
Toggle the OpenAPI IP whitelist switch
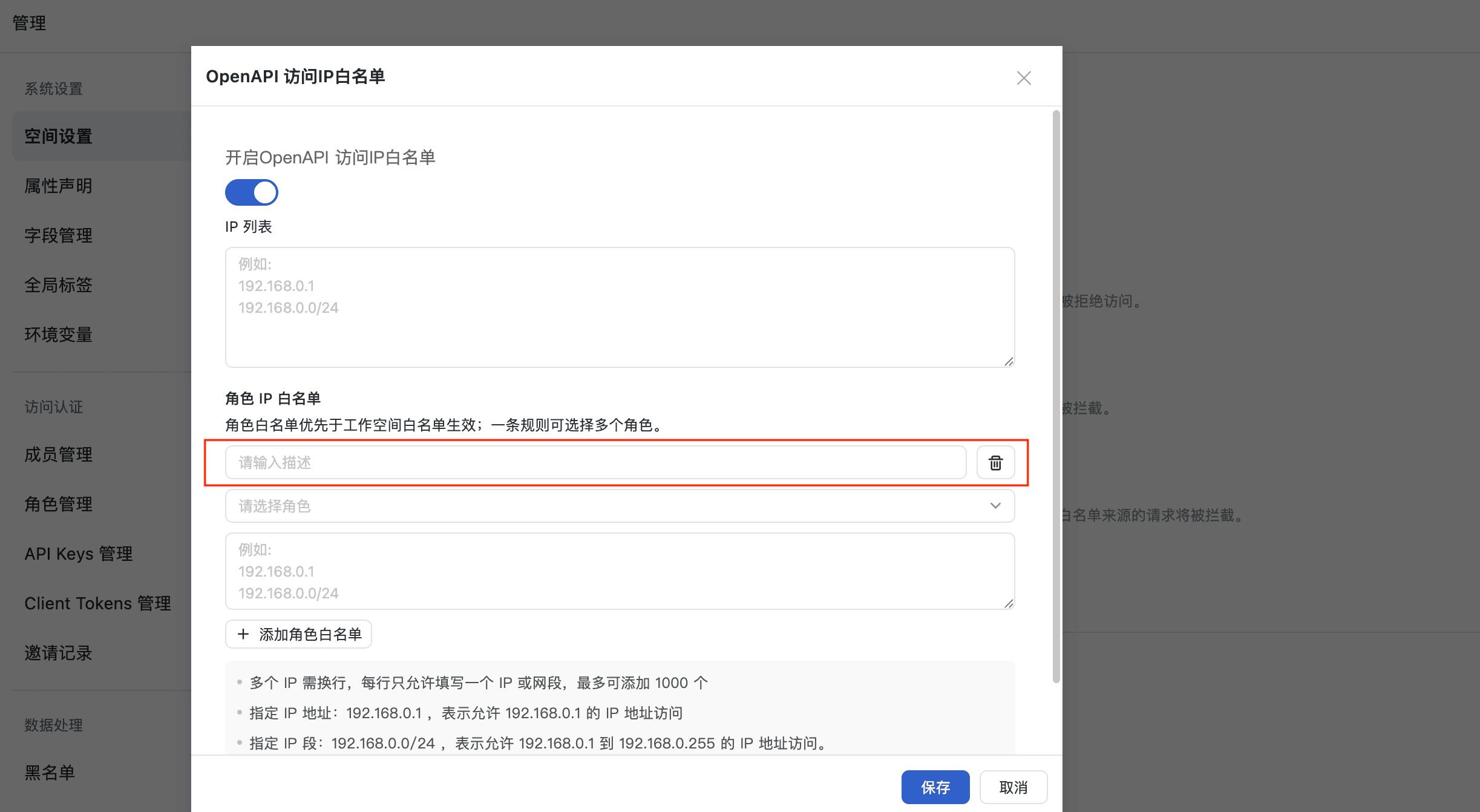click(252, 192)
